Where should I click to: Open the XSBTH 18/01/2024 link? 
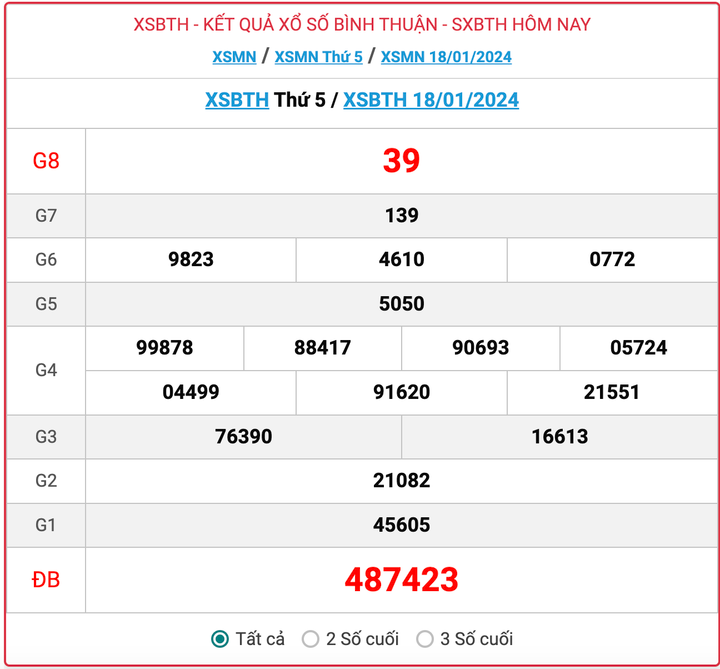tap(431, 100)
